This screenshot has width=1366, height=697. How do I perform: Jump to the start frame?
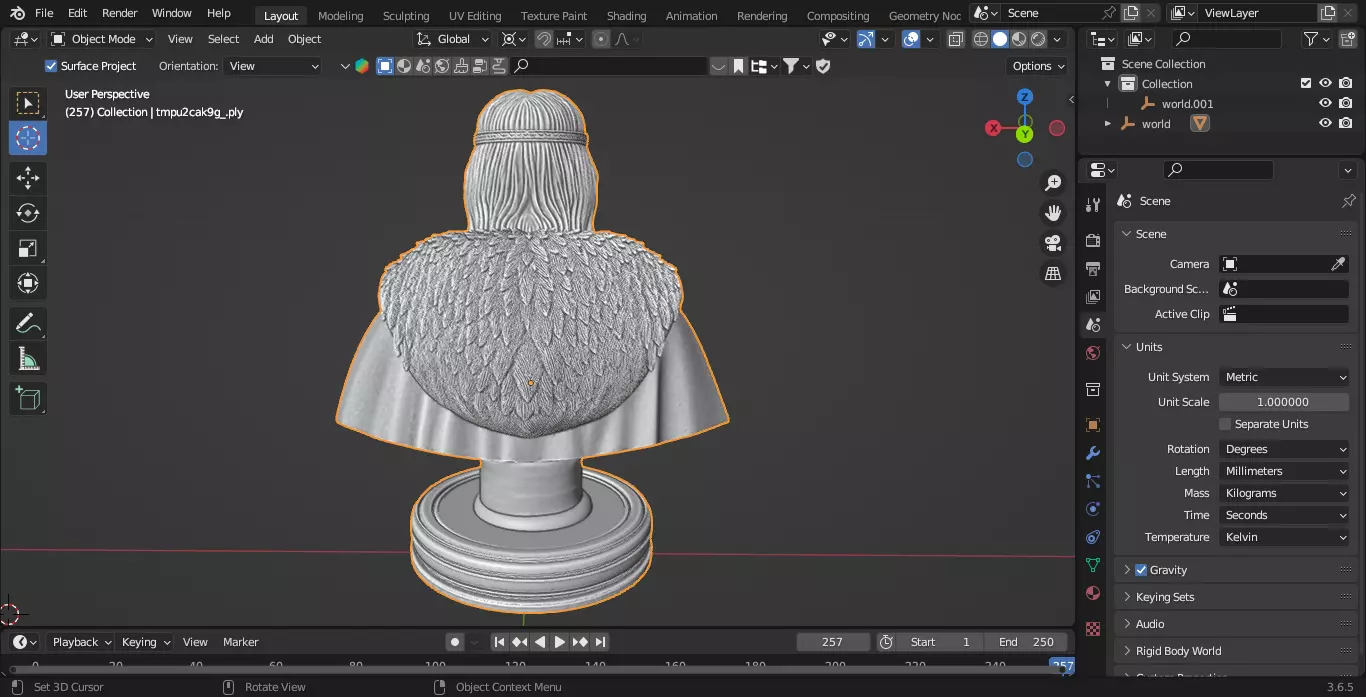[x=499, y=642]
